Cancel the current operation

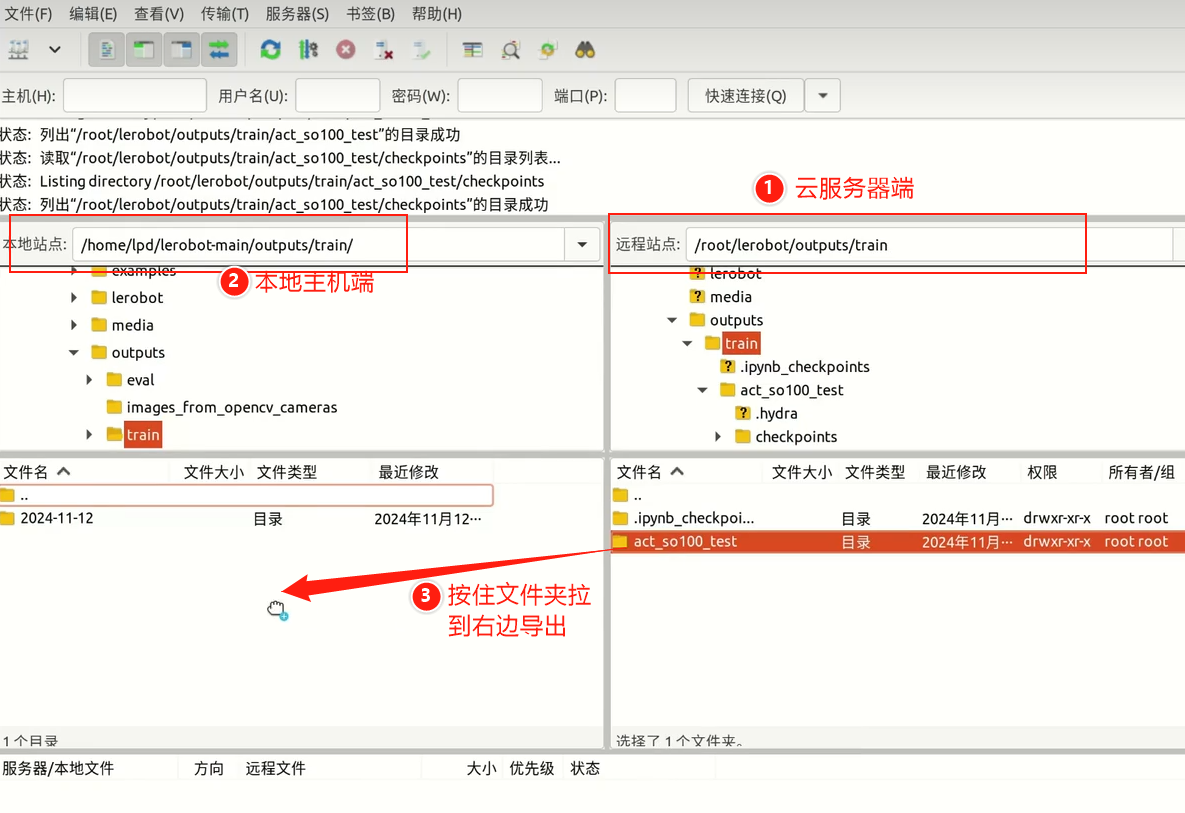(346, 50)
